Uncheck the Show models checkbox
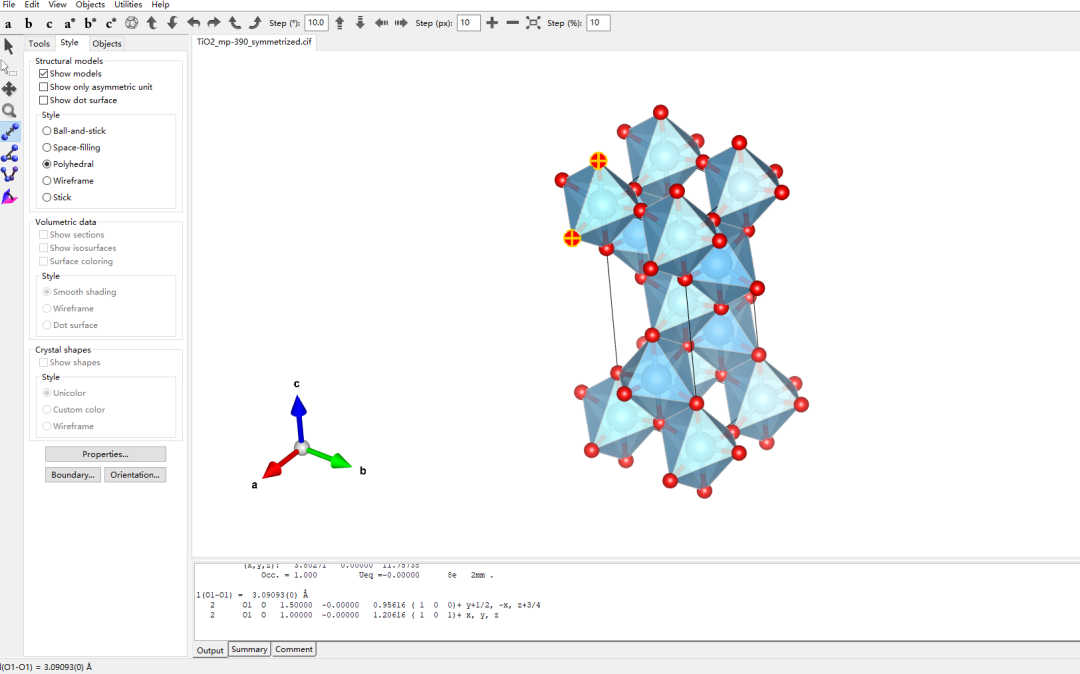Image resolution: width=1080 pixels, height=674 pixels. [44, 74]
